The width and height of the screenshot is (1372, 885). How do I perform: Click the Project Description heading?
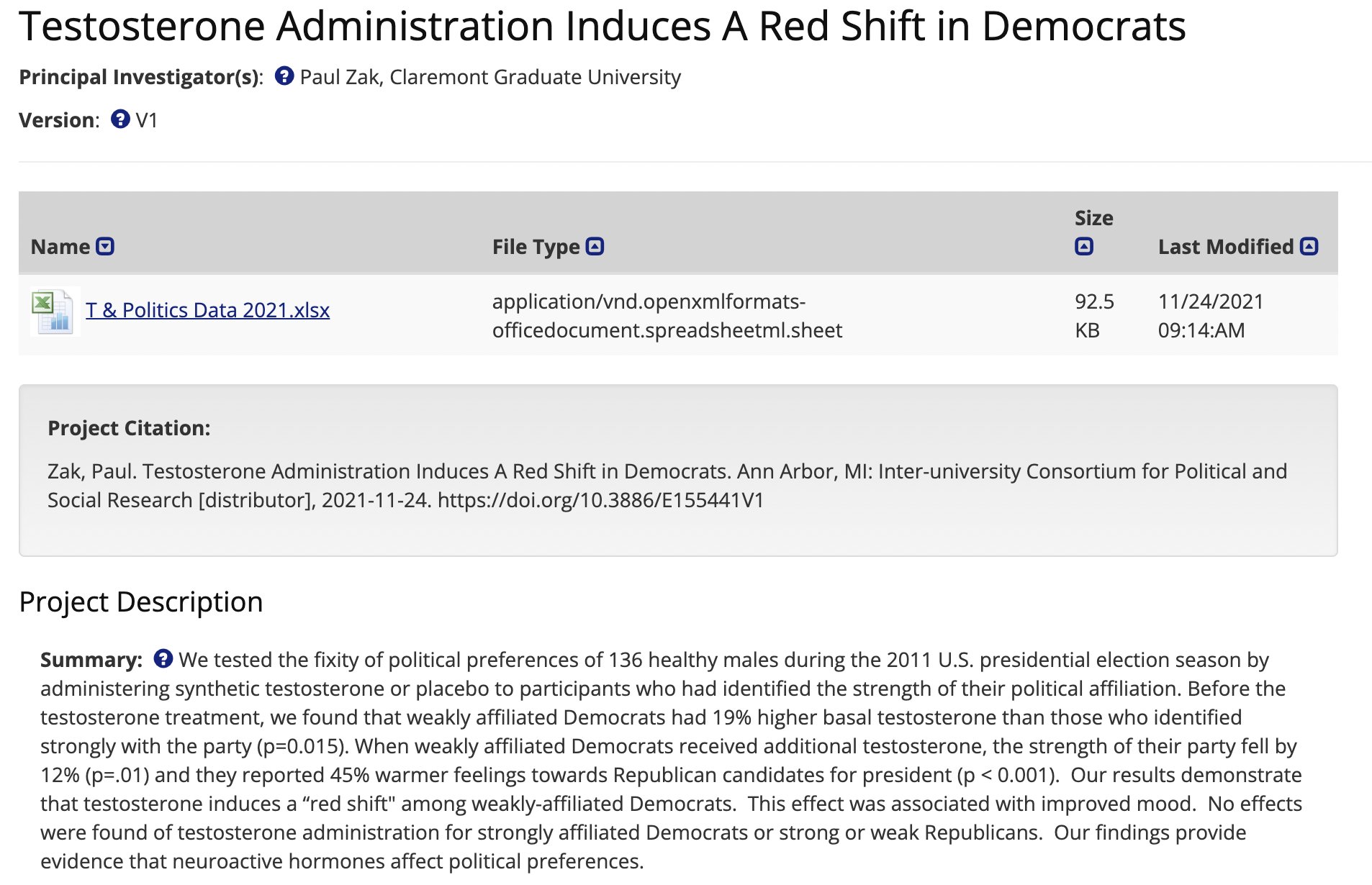click(141, 602)
